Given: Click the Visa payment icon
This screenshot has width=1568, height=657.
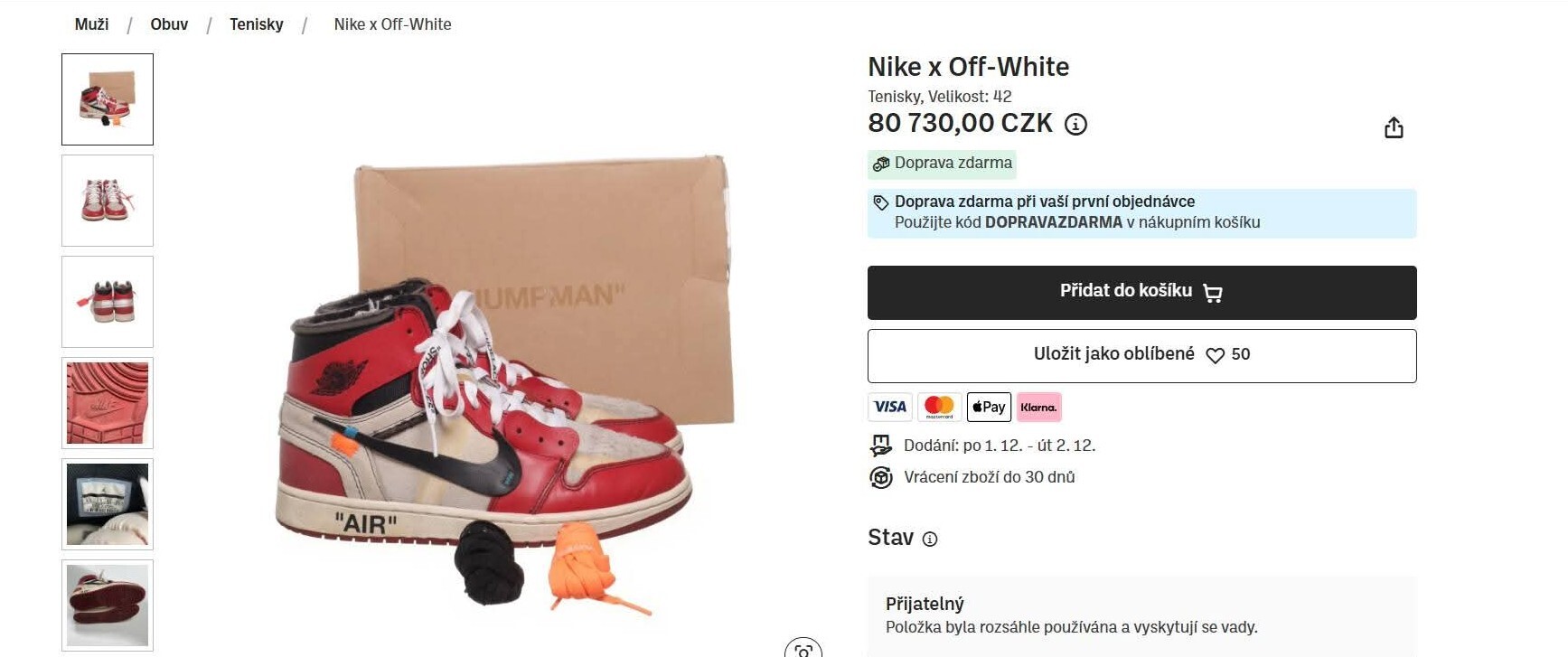Looking at the screenshot, I should tap(890, 407).
